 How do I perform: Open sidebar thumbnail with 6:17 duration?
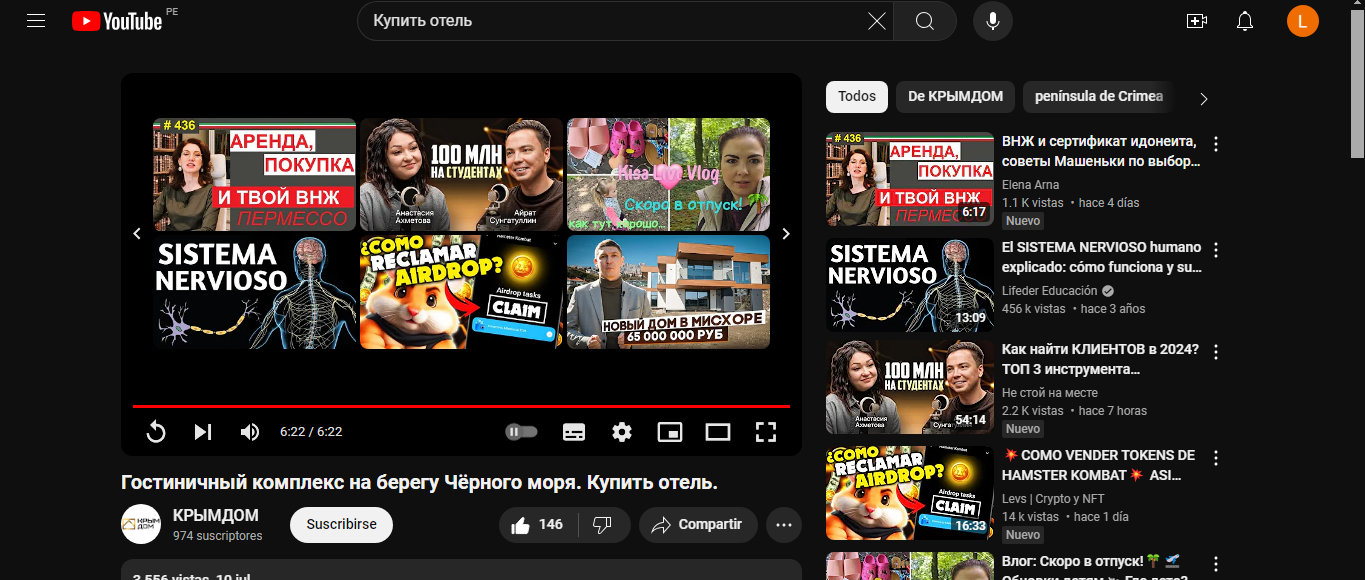tap(910, 179)
